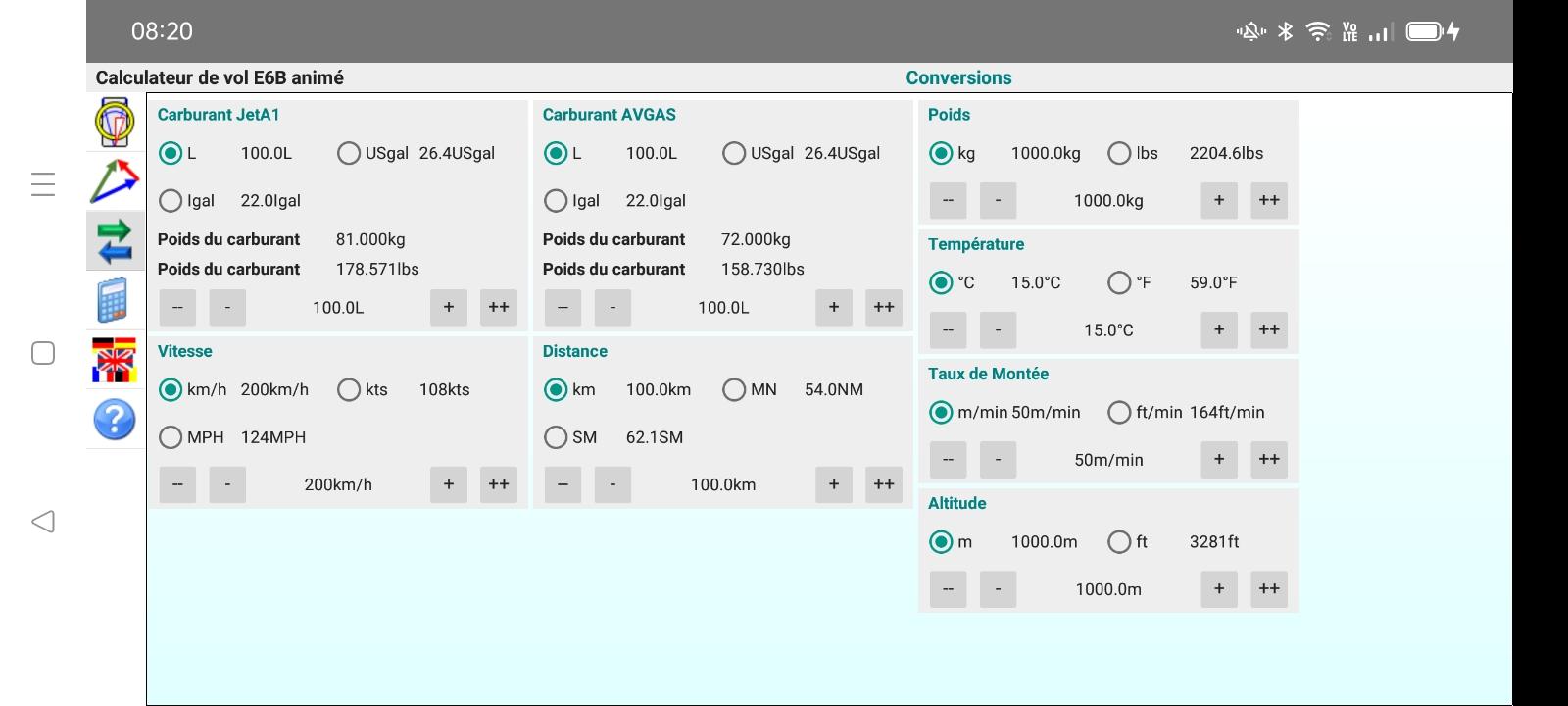The width and height of the screenshot is (1568, 706).
Task: Decrease AVGAS fuel with - button
Action: [612, 307]
